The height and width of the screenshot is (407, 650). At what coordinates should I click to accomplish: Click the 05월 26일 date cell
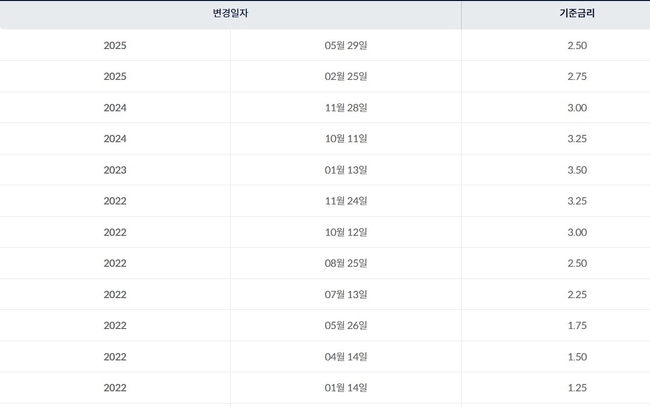click(346, 325)
